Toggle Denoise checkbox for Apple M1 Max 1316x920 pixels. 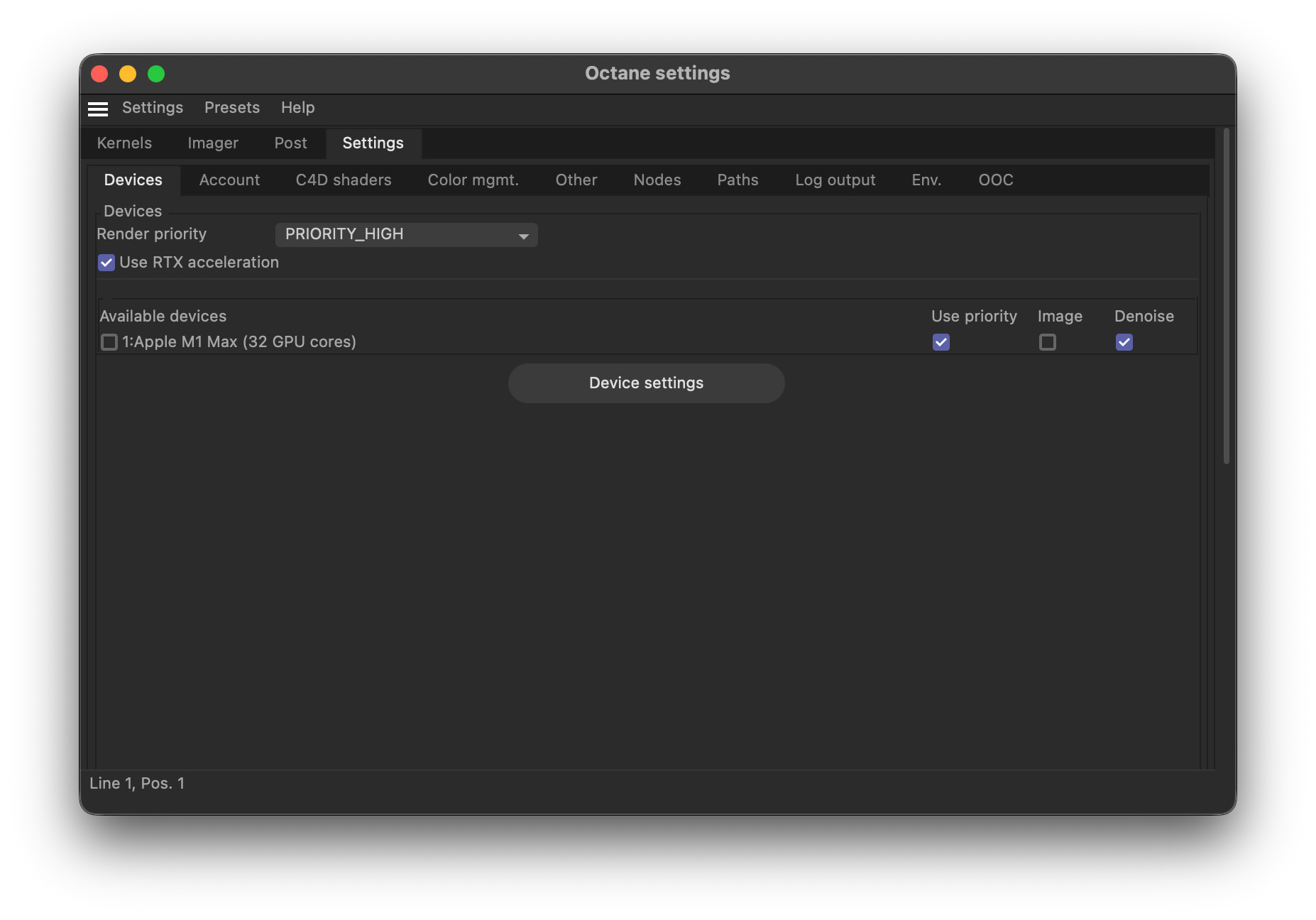(x=1124, y=342)
